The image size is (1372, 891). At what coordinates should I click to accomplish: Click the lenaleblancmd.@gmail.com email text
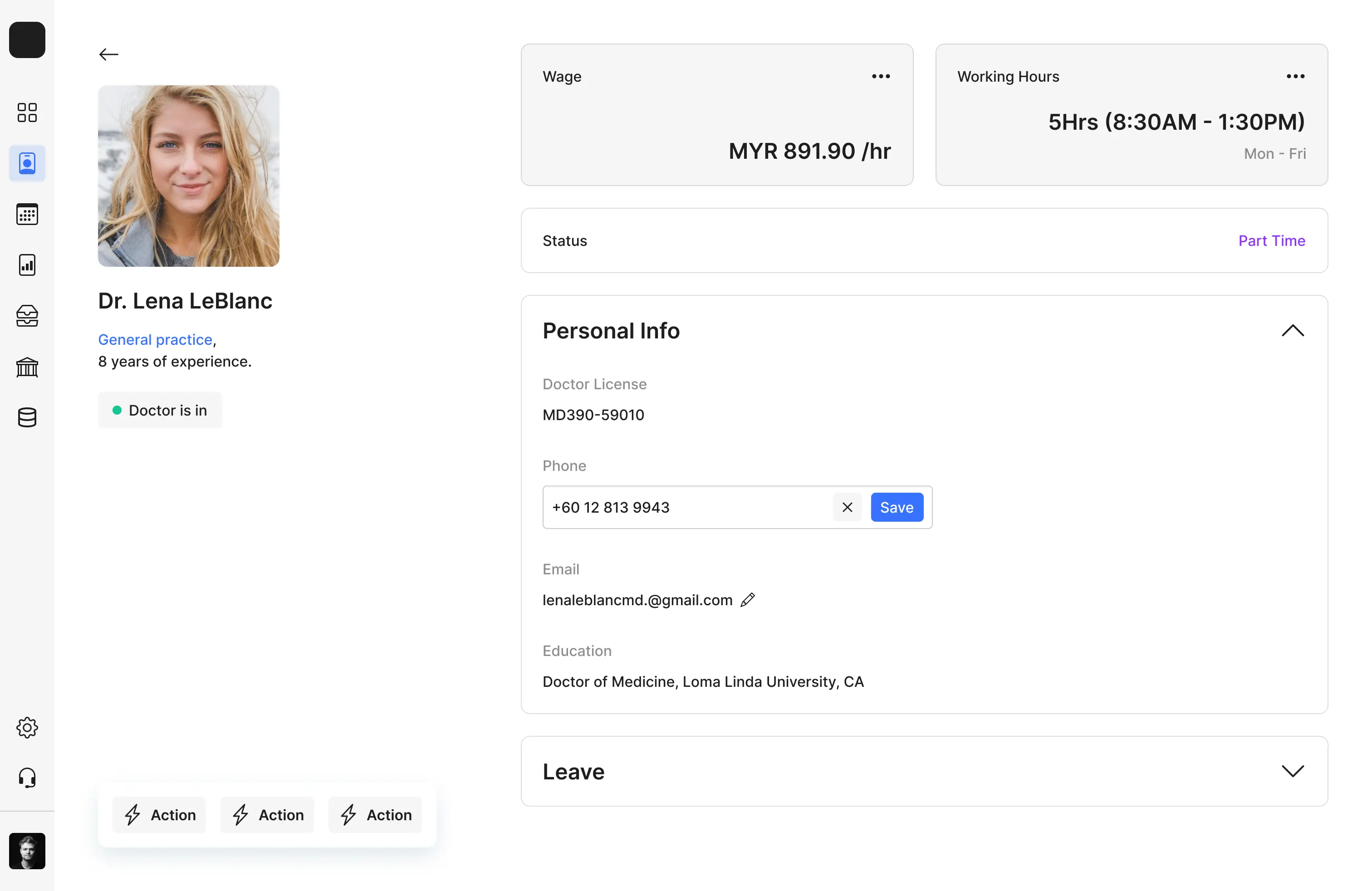pos(637,600)
